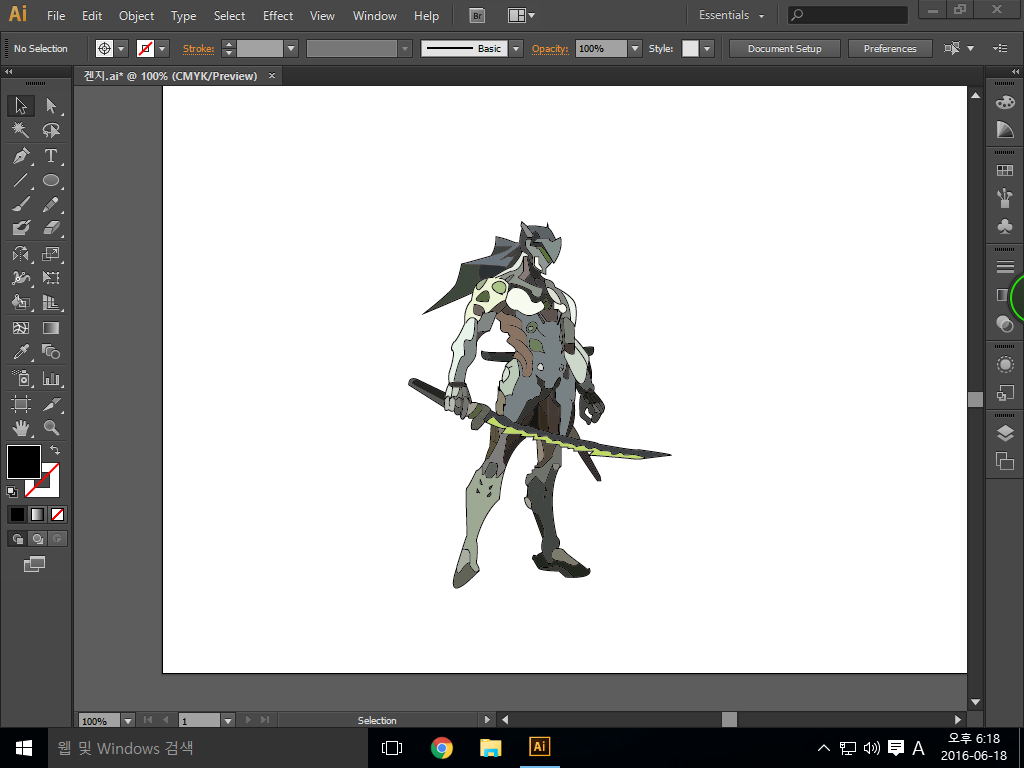
Task: Set paint mode to None
Action: point(57,515)
